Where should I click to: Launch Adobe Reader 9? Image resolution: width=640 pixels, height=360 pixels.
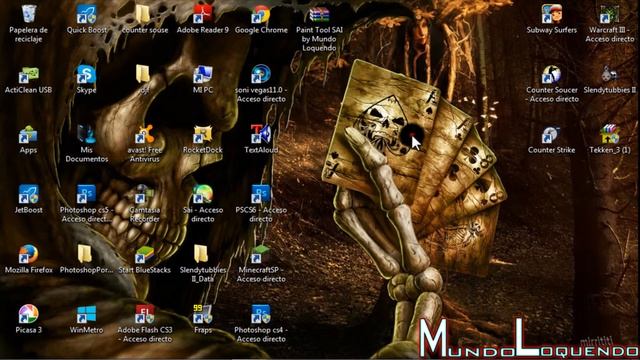point(203,14)
